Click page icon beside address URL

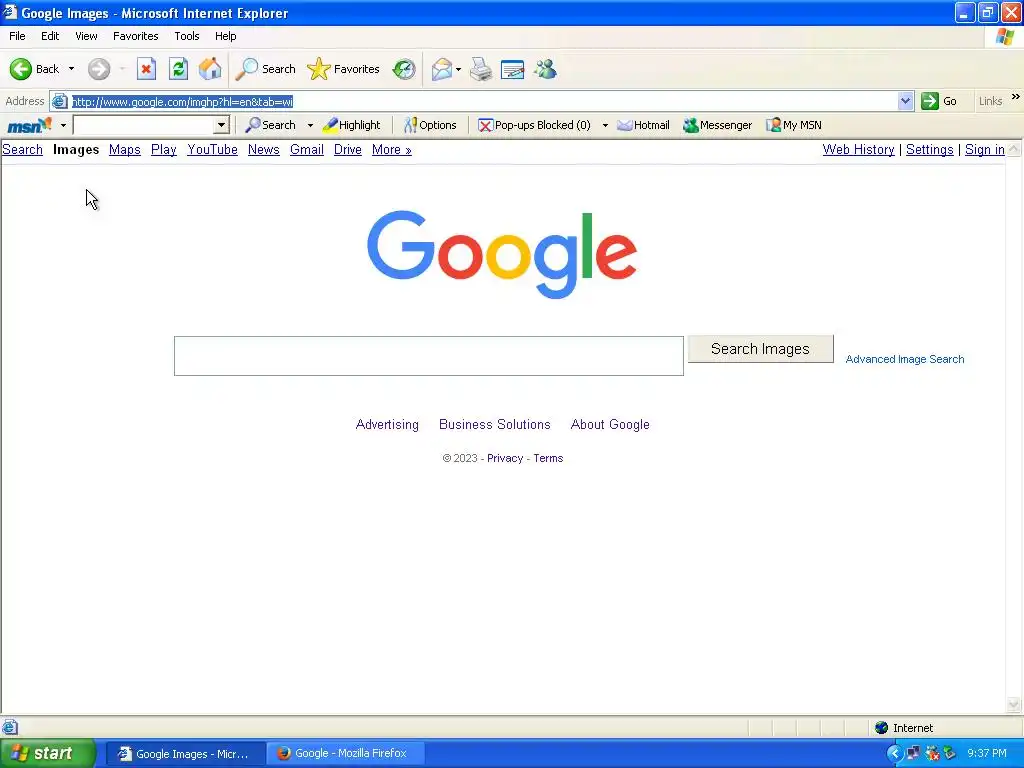tap(59, 101)
